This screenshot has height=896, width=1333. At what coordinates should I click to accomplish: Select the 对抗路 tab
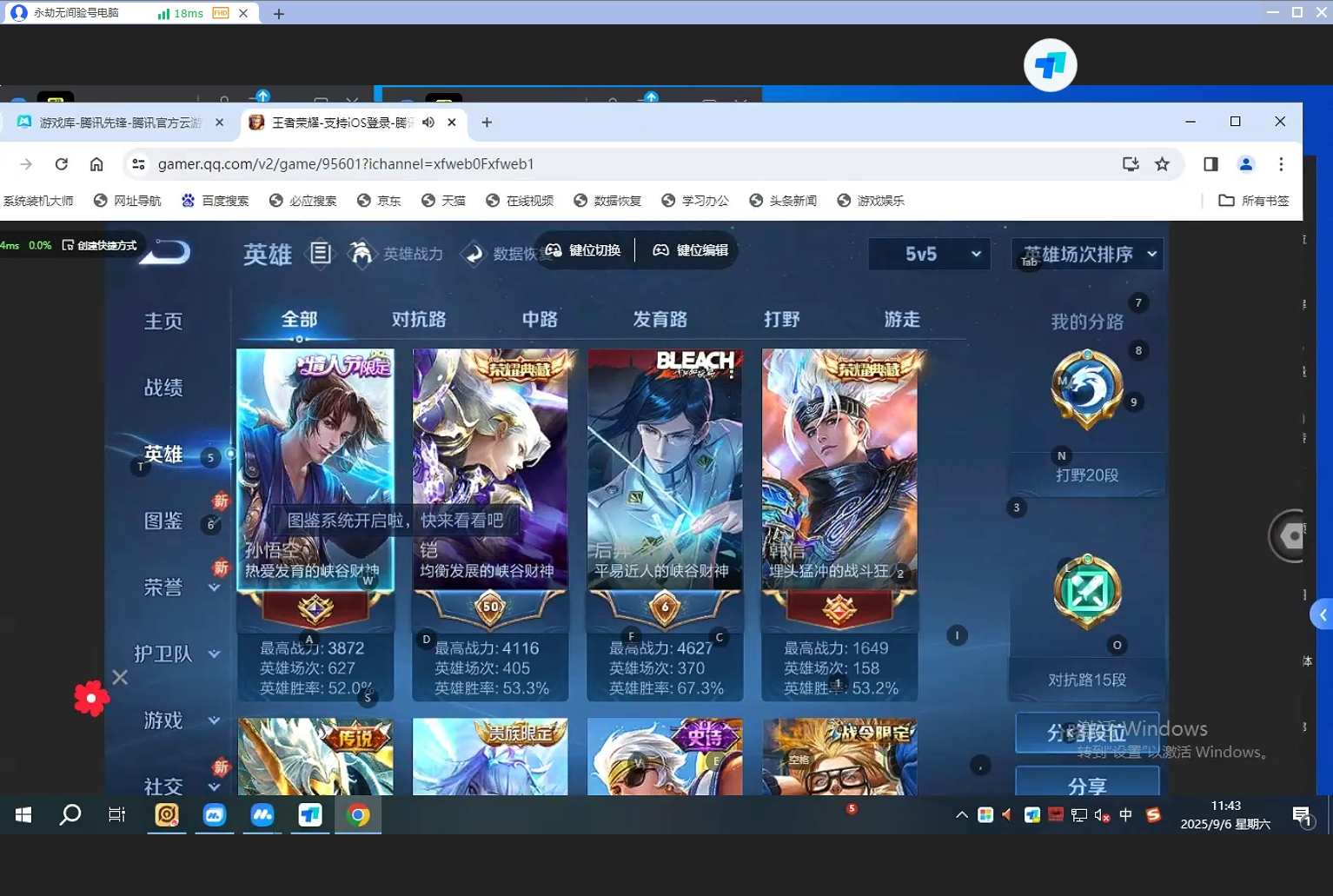tap(419, 319)
